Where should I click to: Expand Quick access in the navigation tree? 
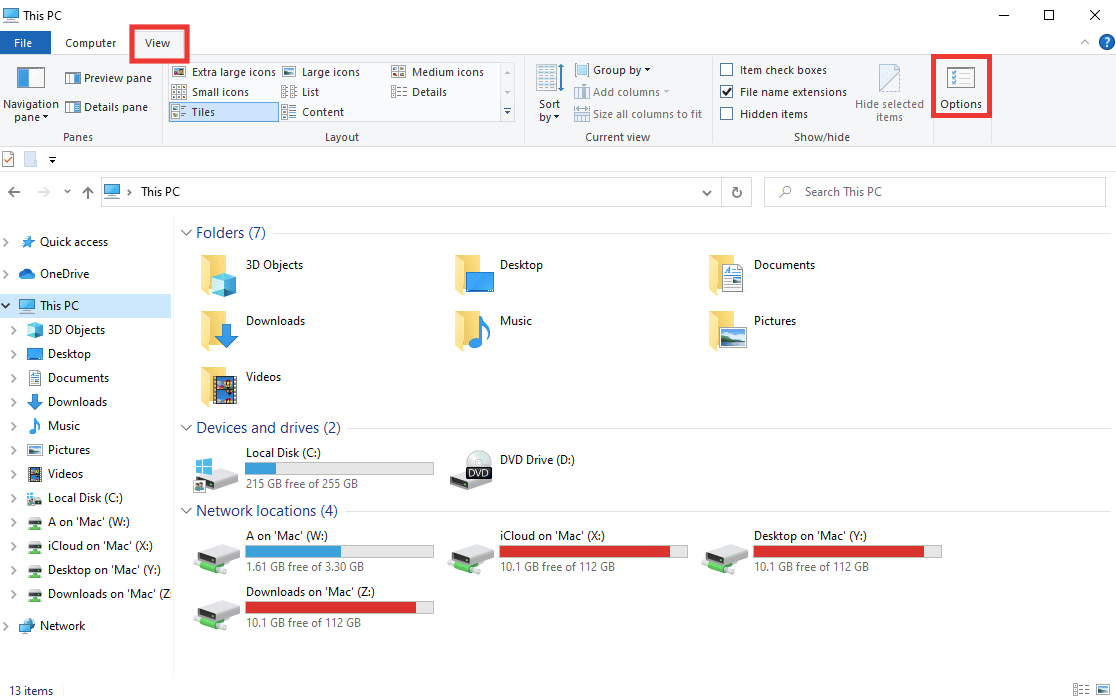click(x=6, y=242)
